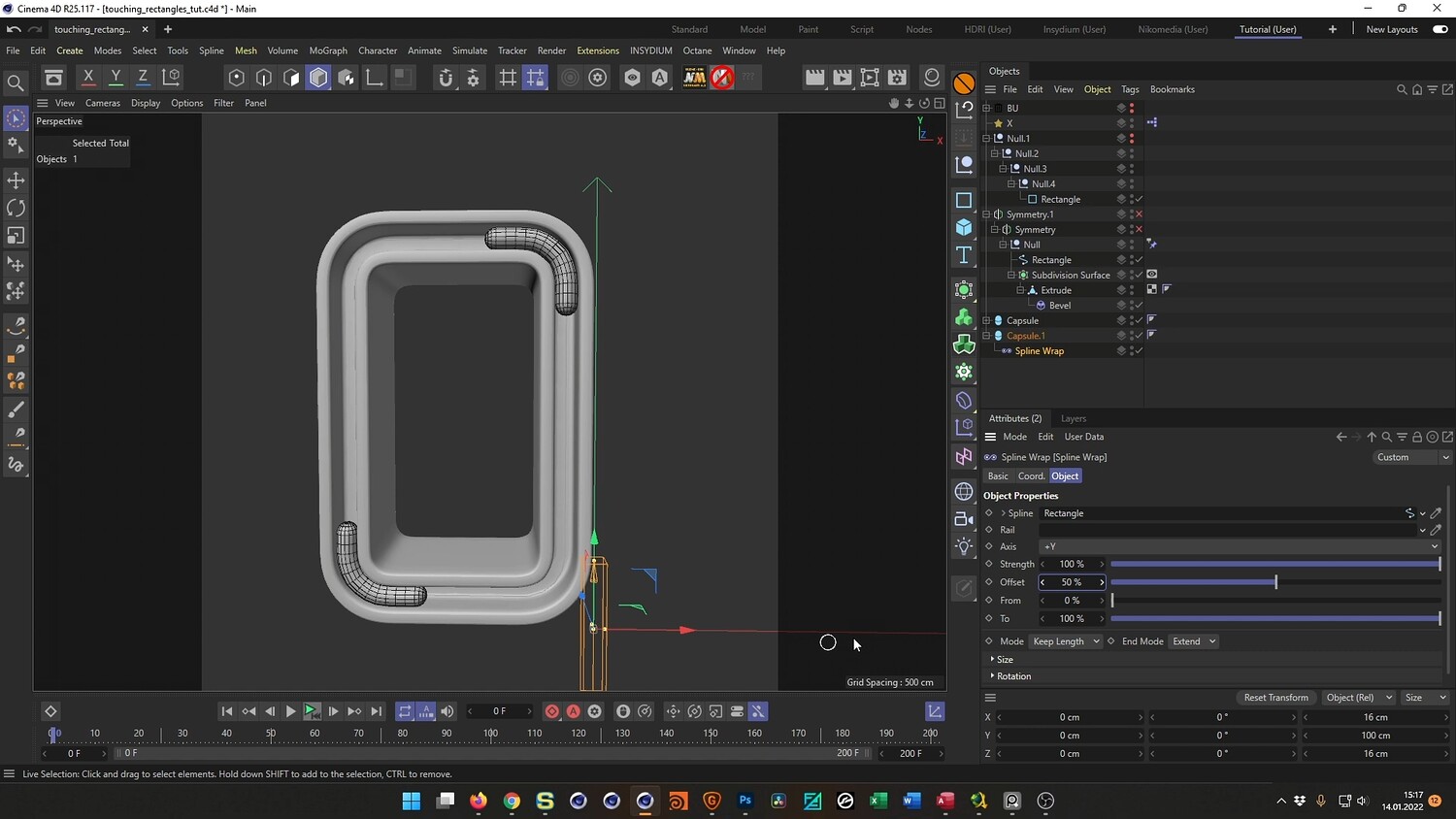Select the Rotate tool in left toolbar

click(x=16, y=208)
